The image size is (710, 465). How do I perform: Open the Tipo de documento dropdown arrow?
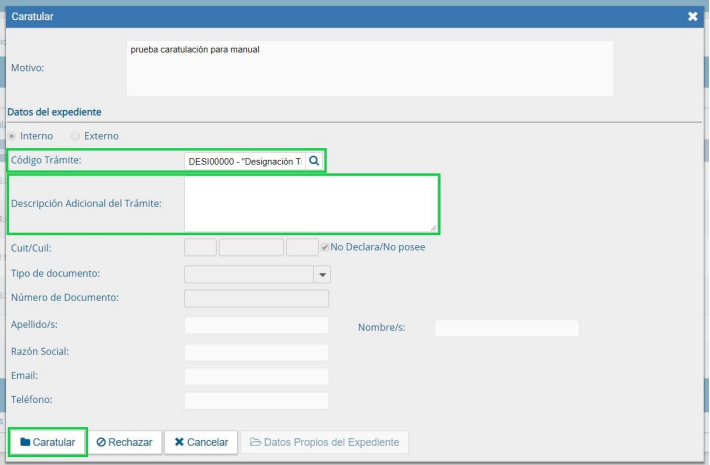tap(322, 274)
